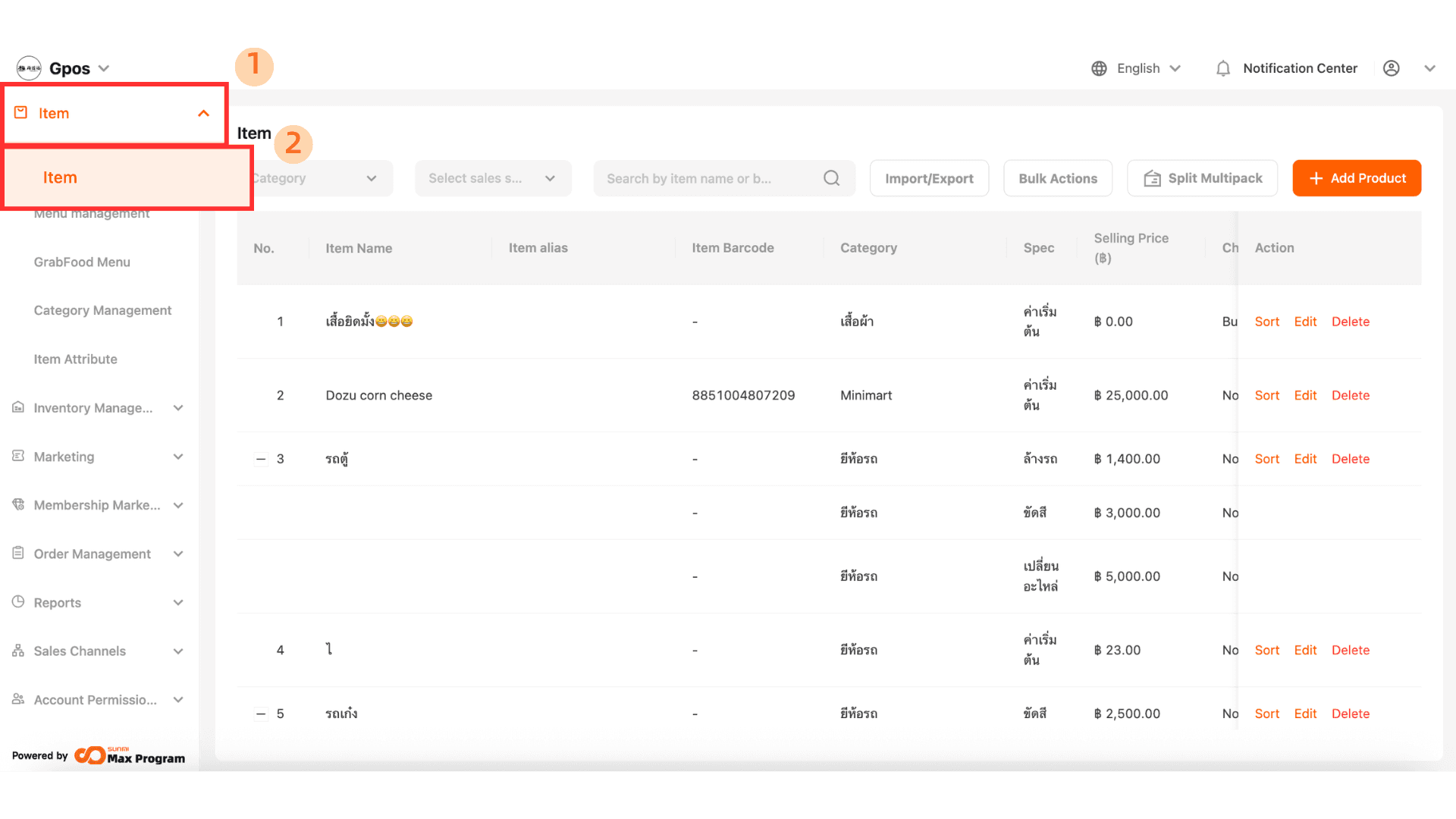Click the globe language icon

pos(1099,69)
